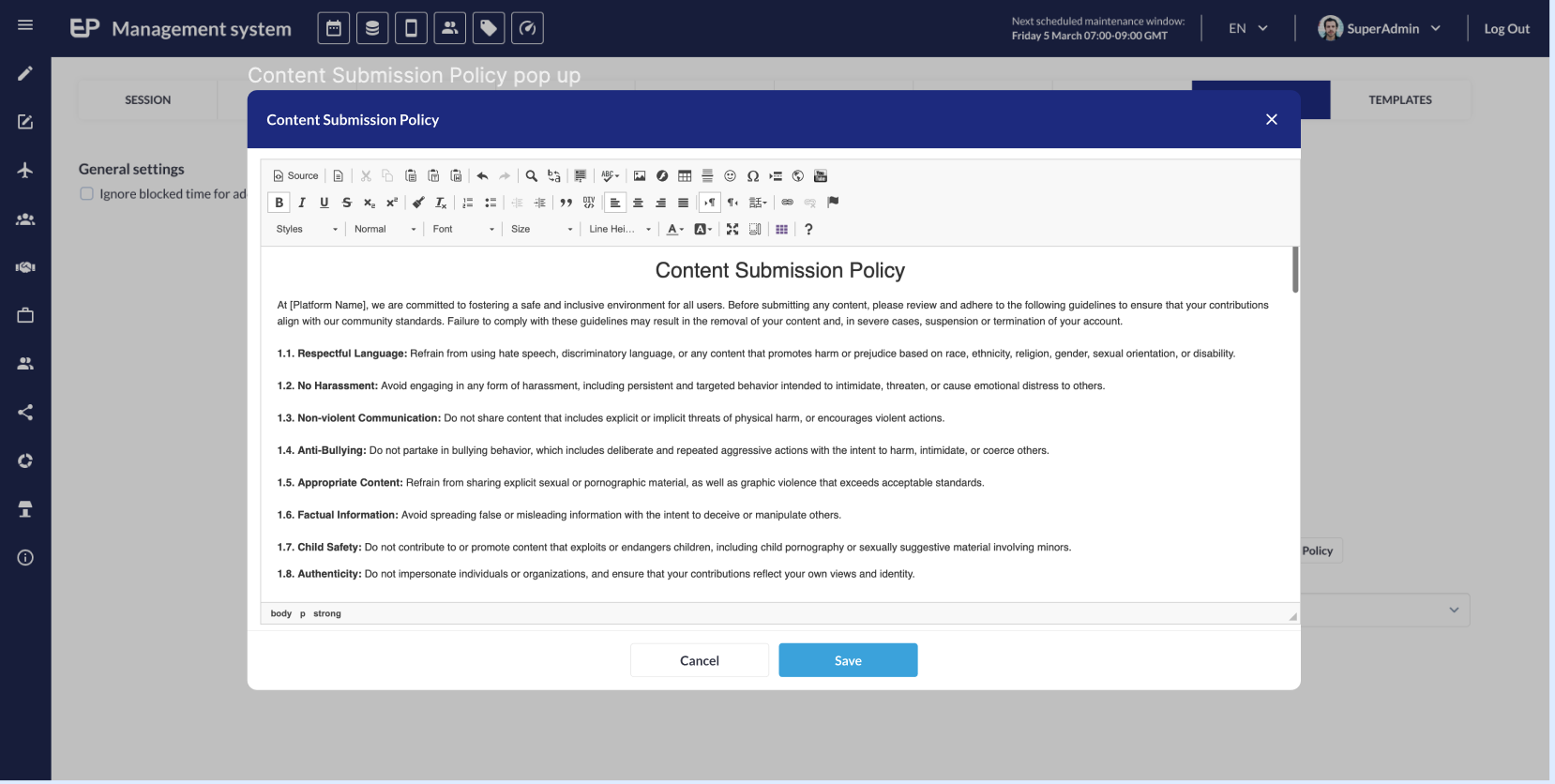1555x784 pixels.
Task: Open the Normal paragraph format dropdown
Action: coord(385,229)
